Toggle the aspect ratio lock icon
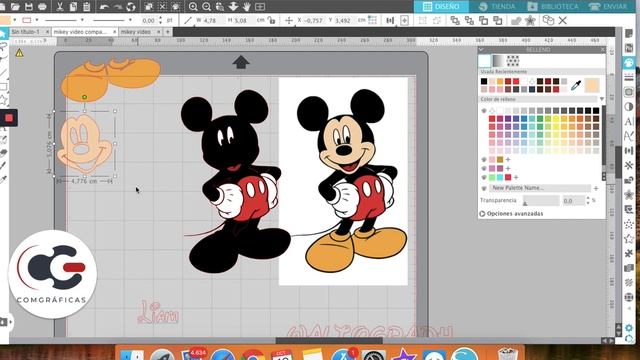 (271, 20)
